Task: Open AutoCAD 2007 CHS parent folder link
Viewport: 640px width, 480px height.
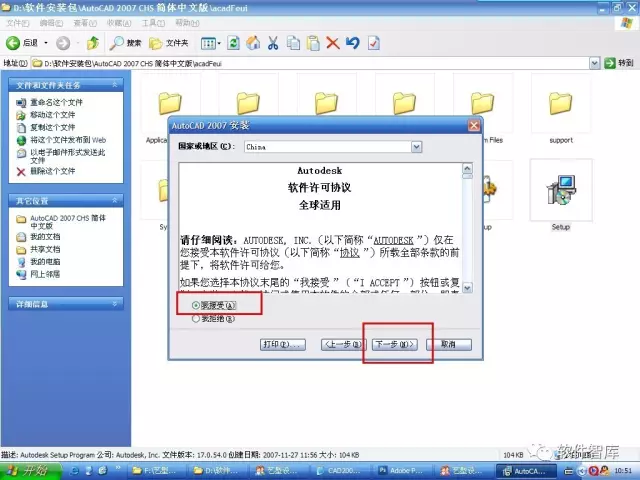Action: 68,222
